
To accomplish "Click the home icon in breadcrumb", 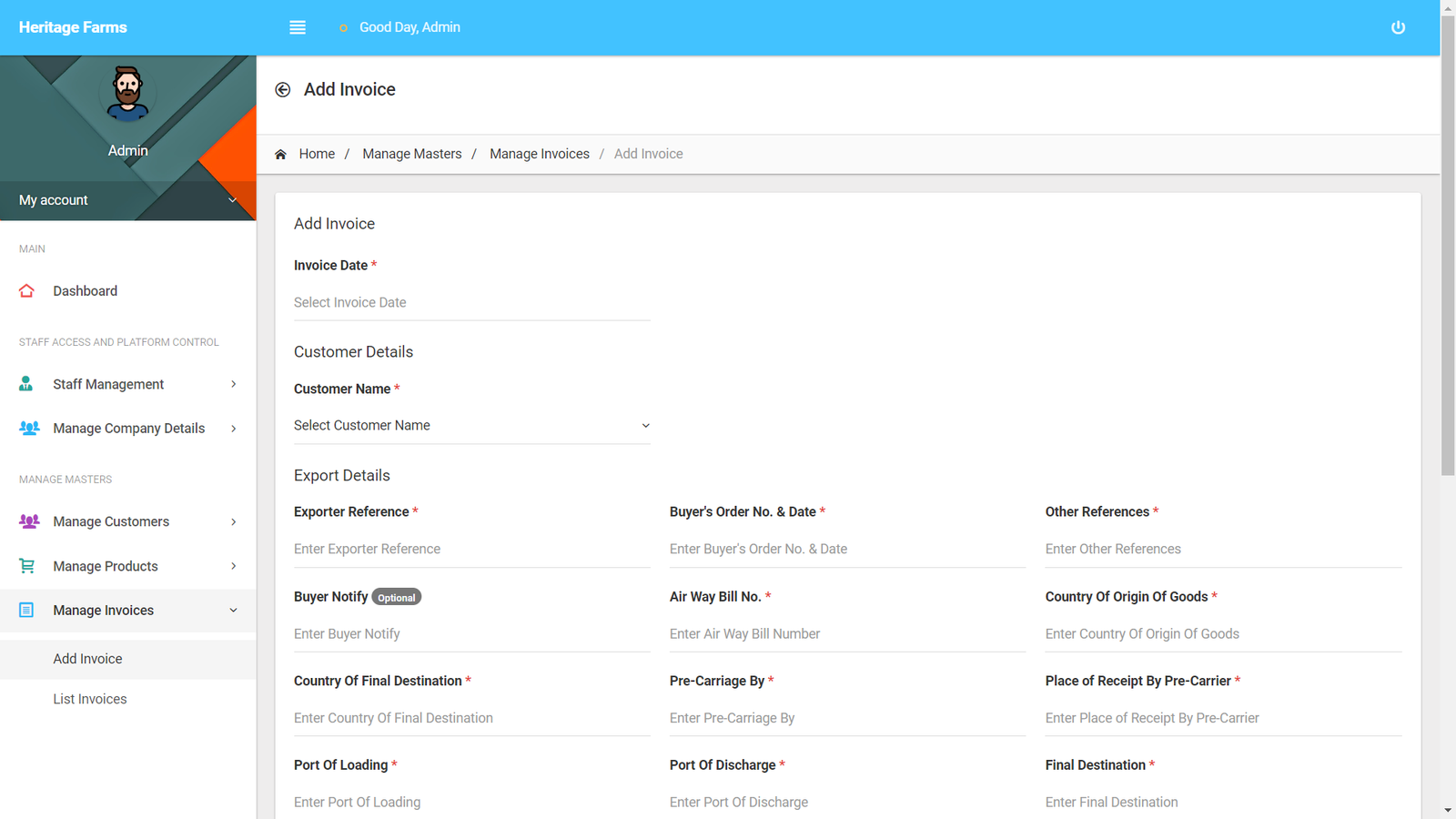I will click(281, 155).
